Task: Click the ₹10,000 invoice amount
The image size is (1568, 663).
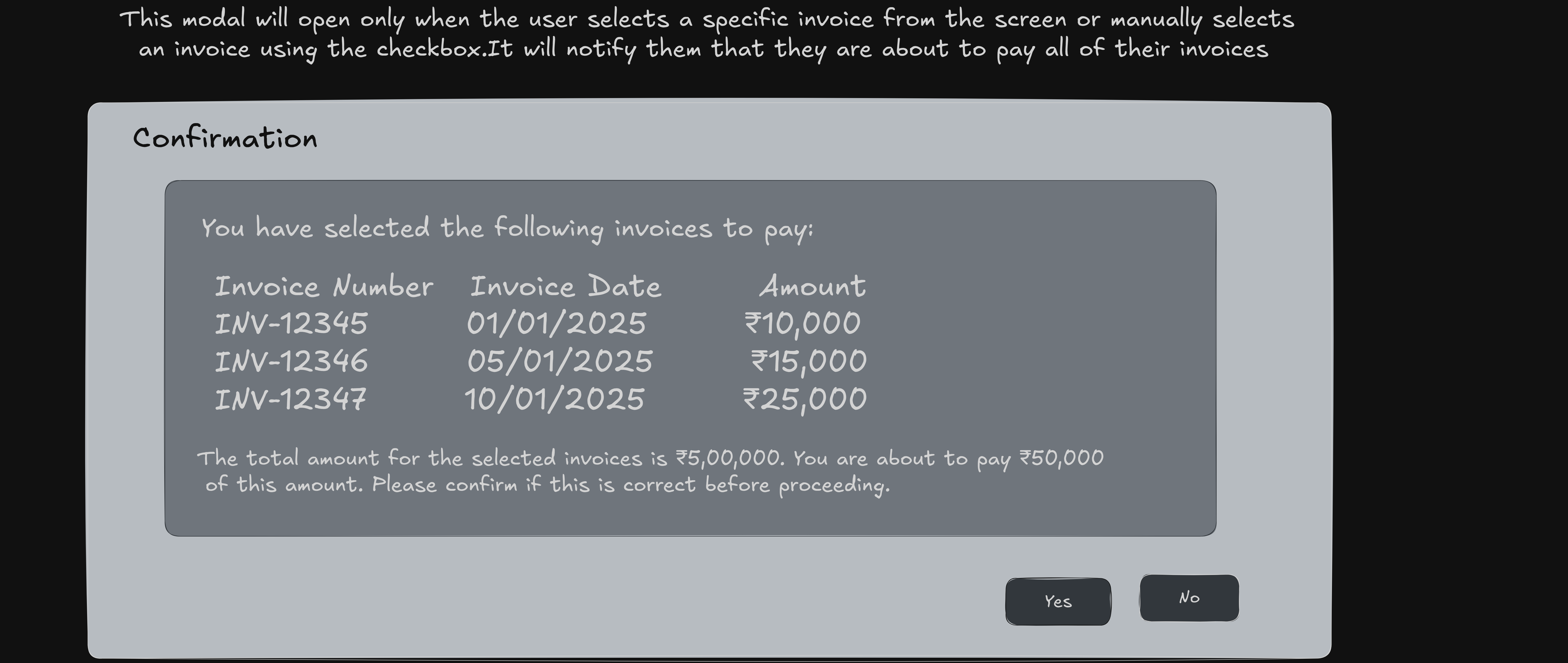Action: pyautogui.click(x=802, y=324)
